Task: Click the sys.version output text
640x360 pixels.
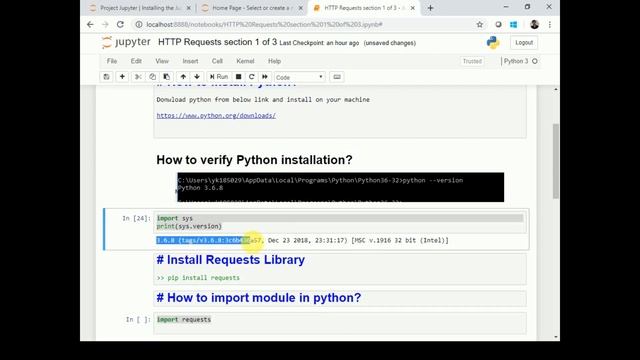Action: (302, 240)
